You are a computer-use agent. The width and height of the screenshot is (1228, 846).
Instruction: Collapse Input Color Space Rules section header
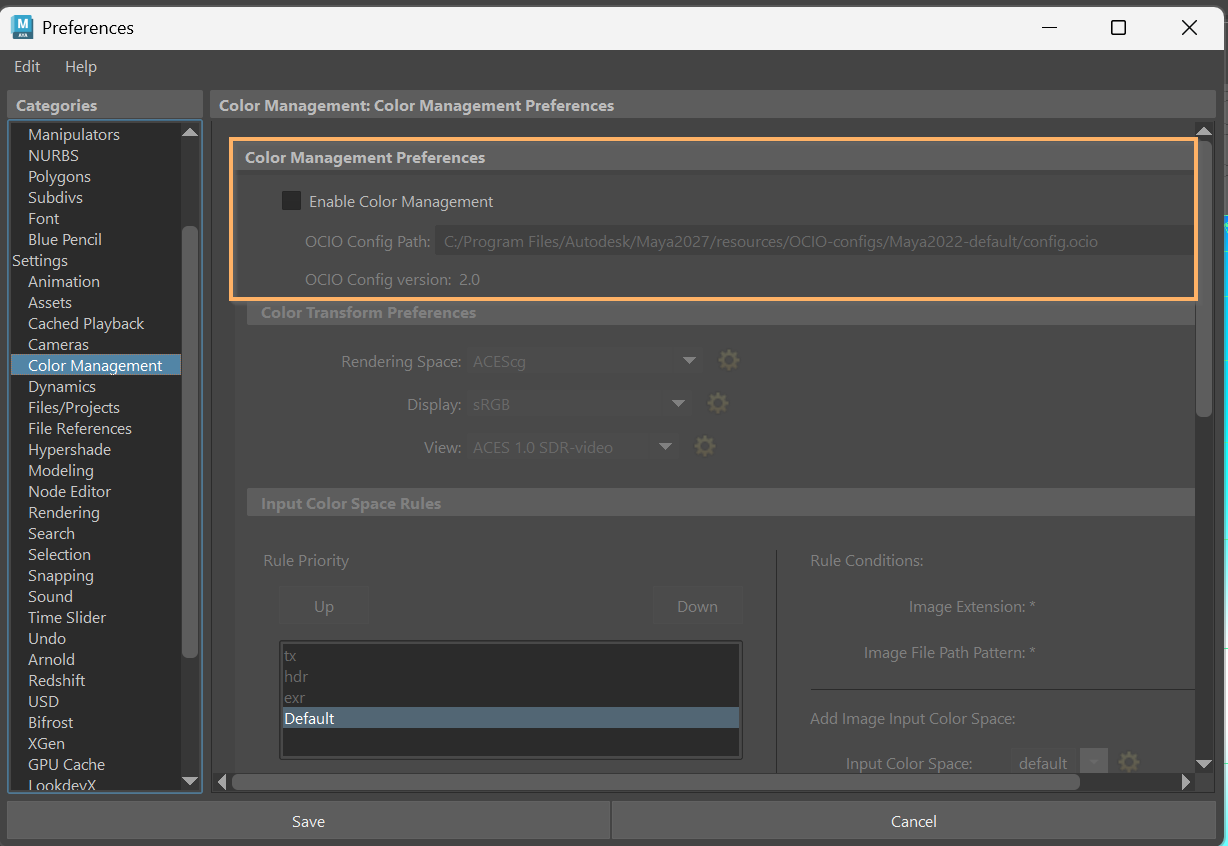tap(720, 504)
